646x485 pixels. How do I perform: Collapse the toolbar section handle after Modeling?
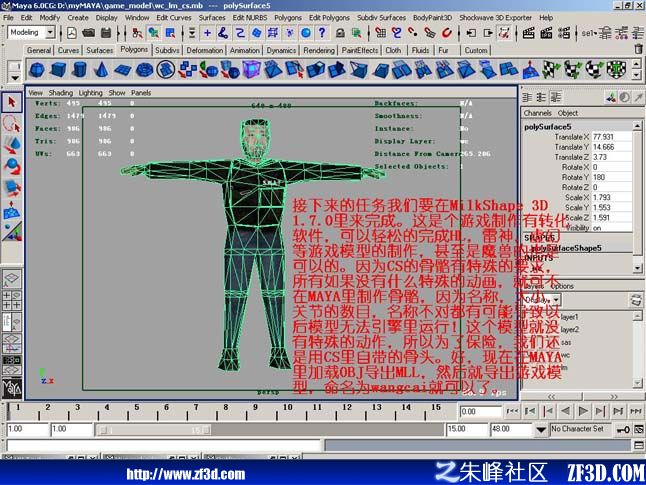point(61,33)
